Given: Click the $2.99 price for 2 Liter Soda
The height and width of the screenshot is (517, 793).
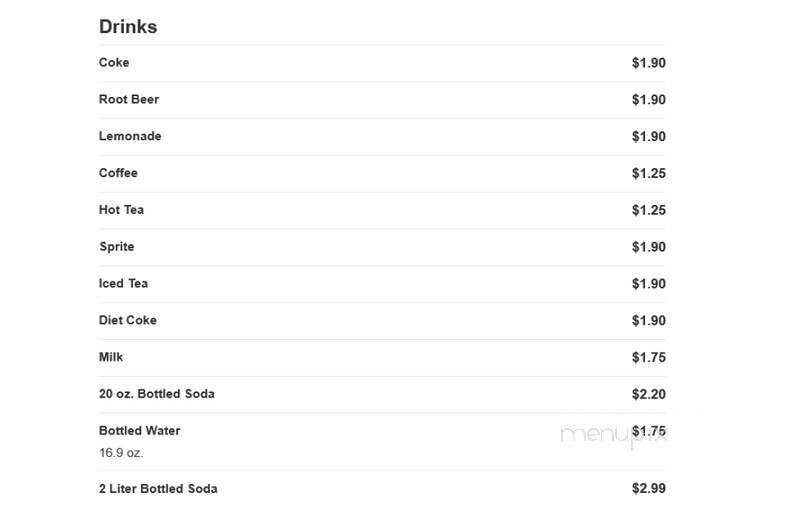Looking at the screenshot, I should click(x=649, y=489).
